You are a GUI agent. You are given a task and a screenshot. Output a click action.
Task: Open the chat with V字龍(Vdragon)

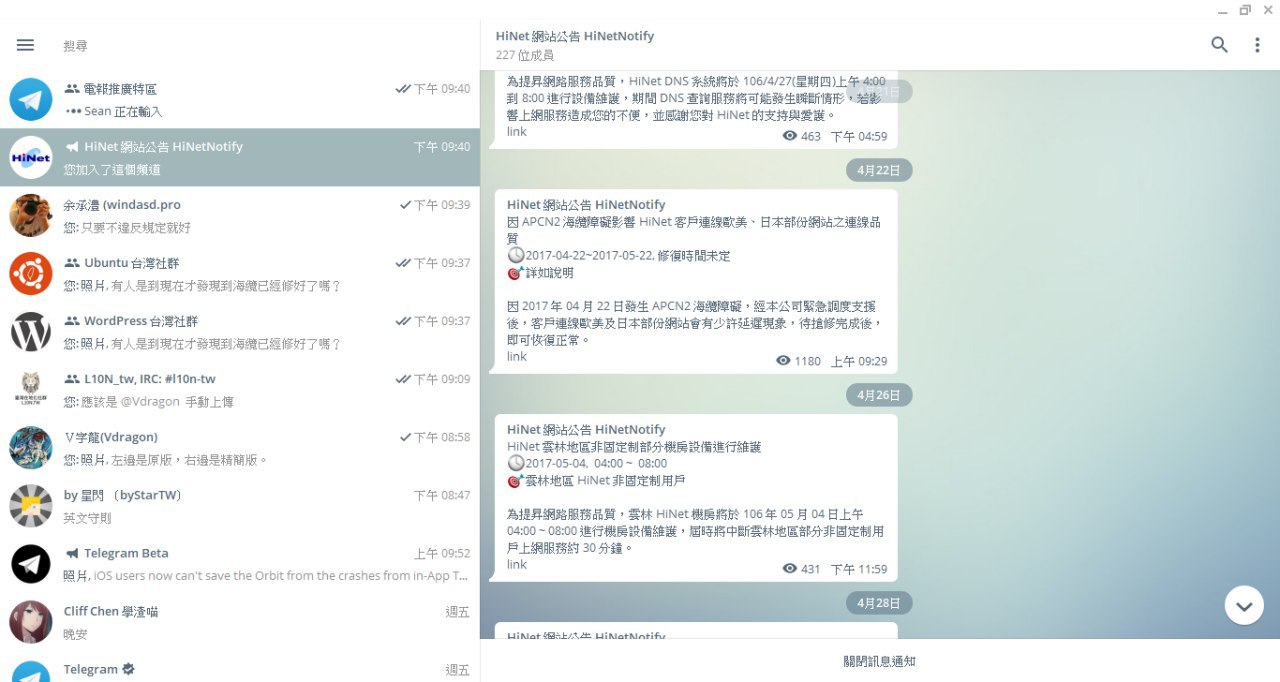240,447
